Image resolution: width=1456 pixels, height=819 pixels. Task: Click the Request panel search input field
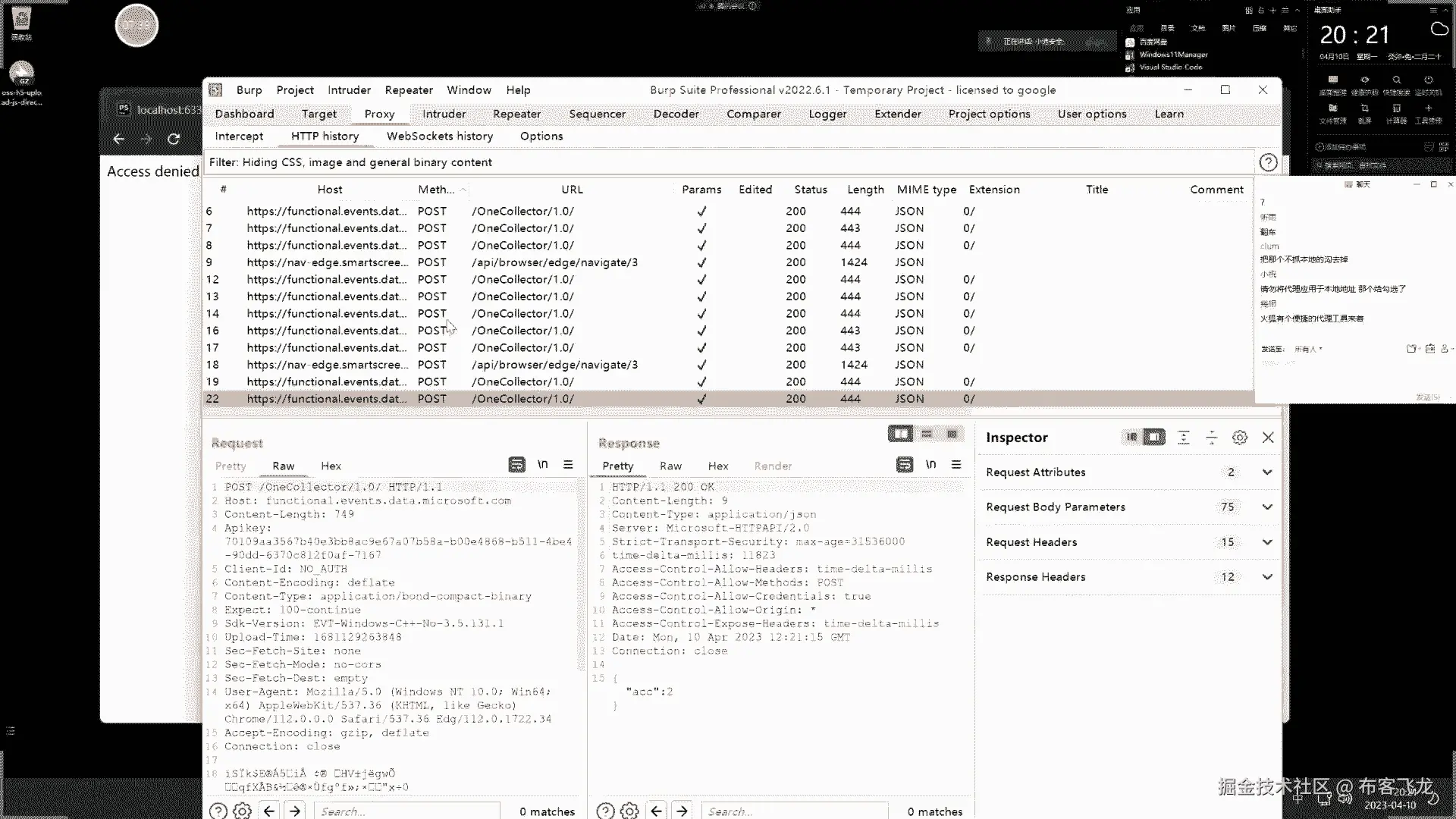(406, 811)
